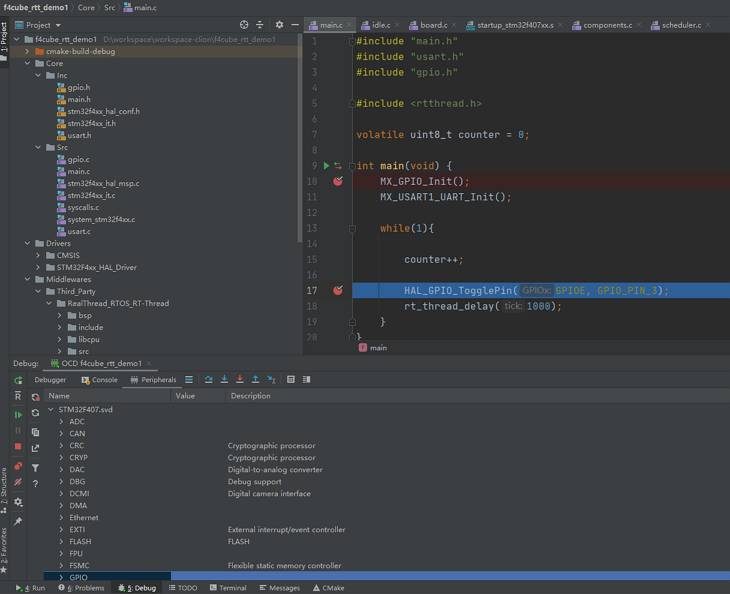Viewport: 730px width, 594px height.
Task: Open the Terminal tool window
Action: (228, 588)
